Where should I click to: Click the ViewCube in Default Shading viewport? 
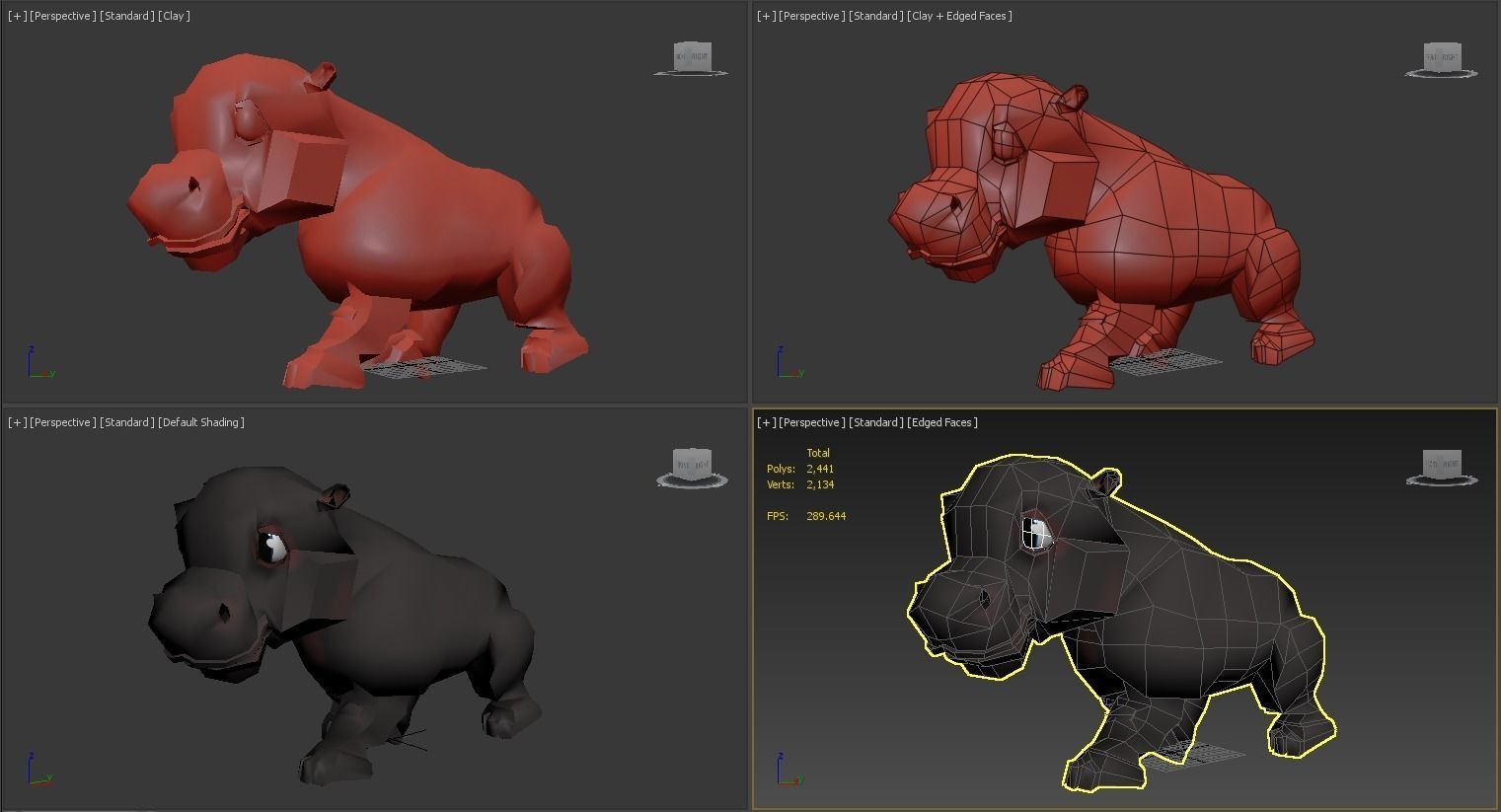click(x=692, y=467)
